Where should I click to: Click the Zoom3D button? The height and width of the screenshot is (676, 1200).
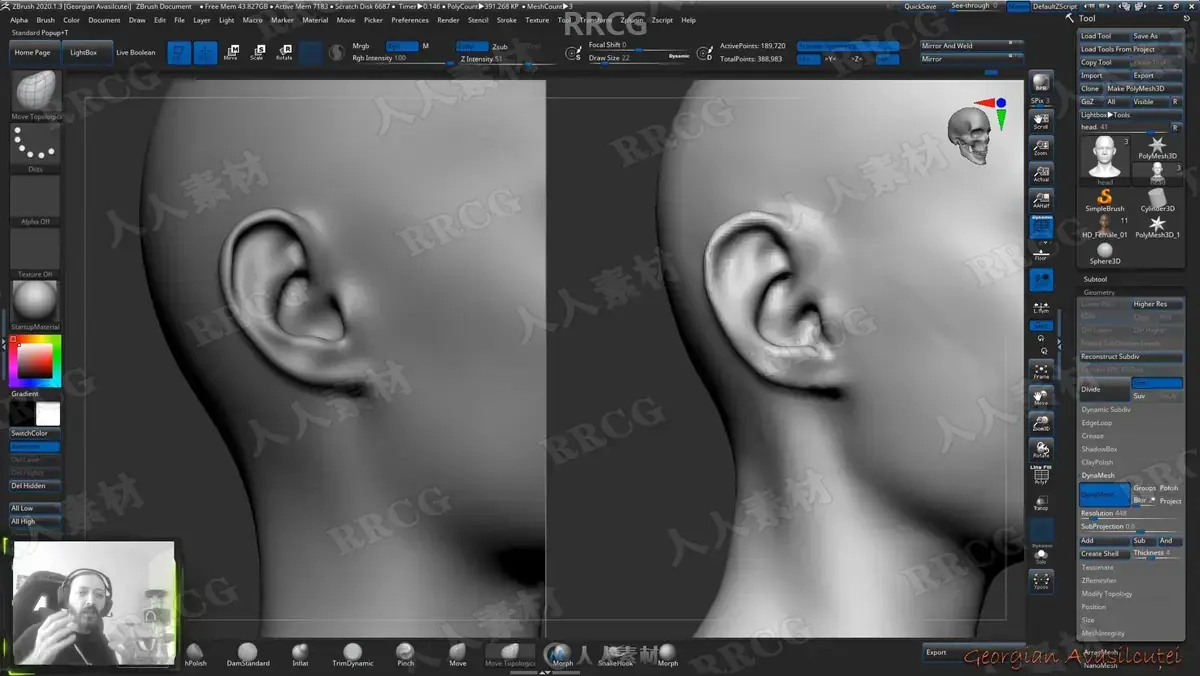click(x=1041, y=423)
